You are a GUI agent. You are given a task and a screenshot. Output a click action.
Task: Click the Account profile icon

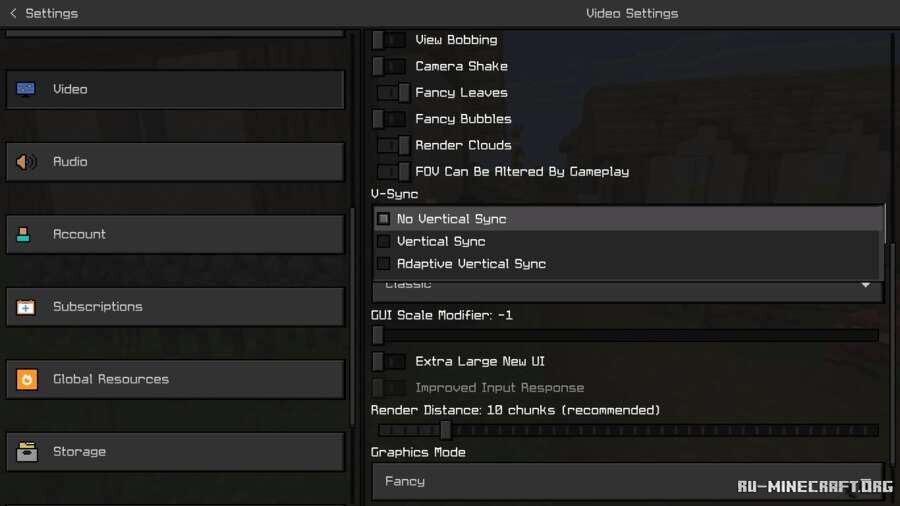pos(25,235)
